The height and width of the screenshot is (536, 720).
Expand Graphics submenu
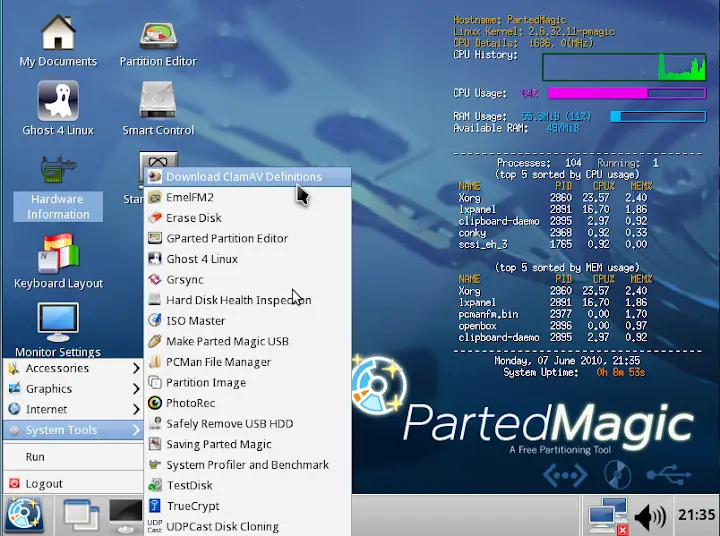[73, 389]
